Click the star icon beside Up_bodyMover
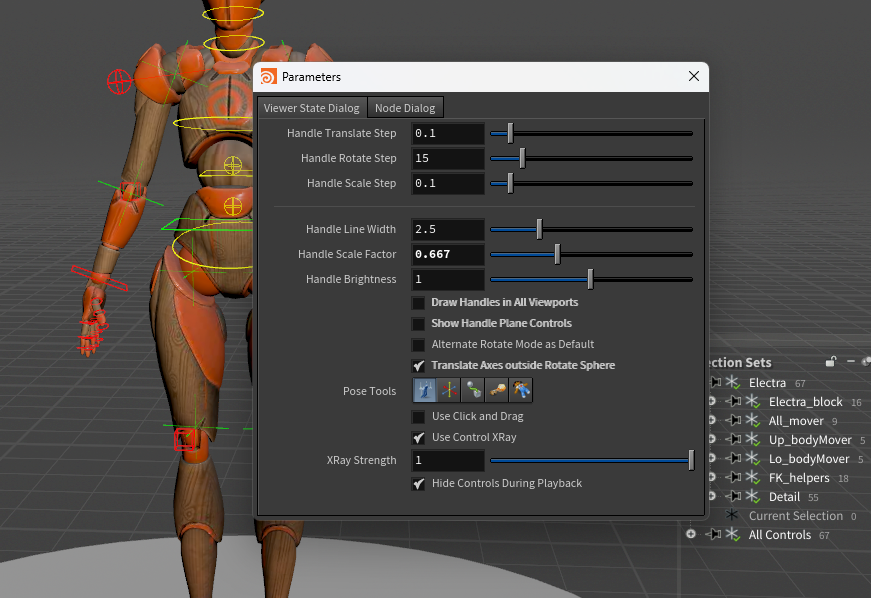This screenshot has width=871, height=598. (x=753, y=439)
